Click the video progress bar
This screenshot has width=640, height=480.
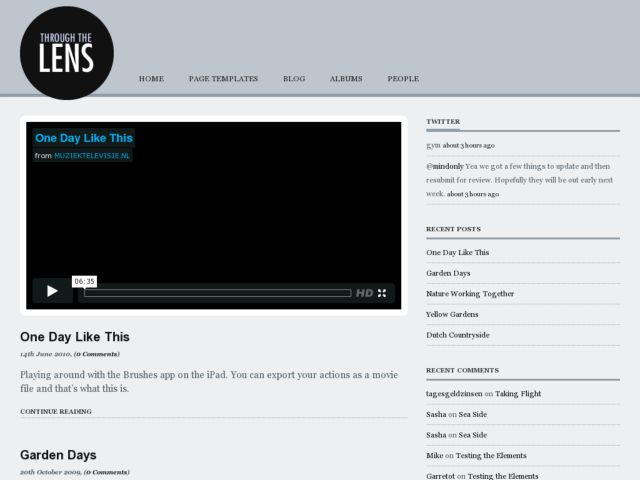coord(217,293)
